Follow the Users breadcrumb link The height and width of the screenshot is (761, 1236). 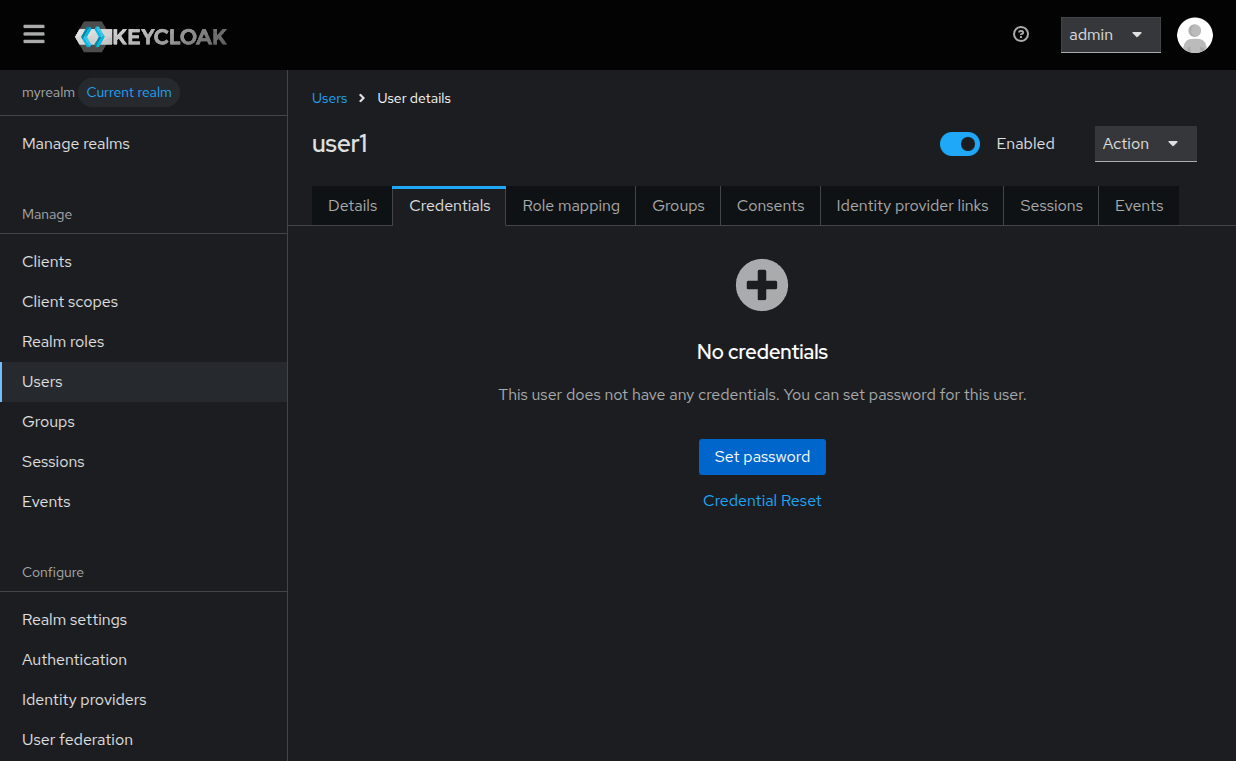click(x=329, y=98)
